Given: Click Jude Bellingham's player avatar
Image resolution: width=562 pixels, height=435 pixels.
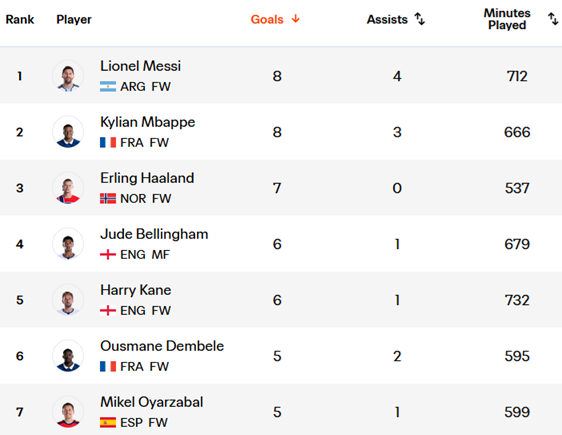Looking at the screenshot, I should pyautogui.click(x=68, y=244).
